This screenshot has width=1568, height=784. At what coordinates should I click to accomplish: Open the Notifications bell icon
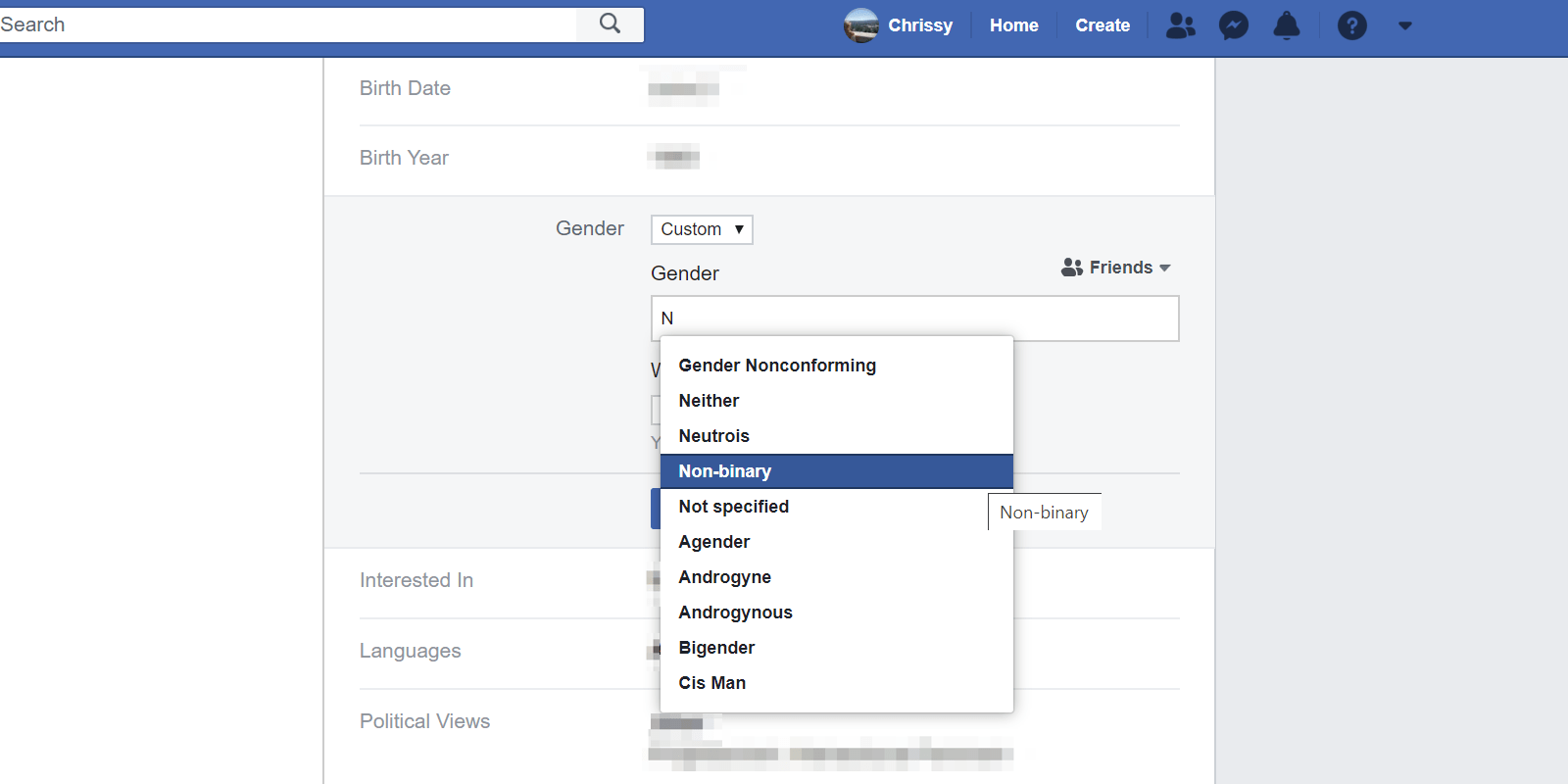click(1287, 25)
